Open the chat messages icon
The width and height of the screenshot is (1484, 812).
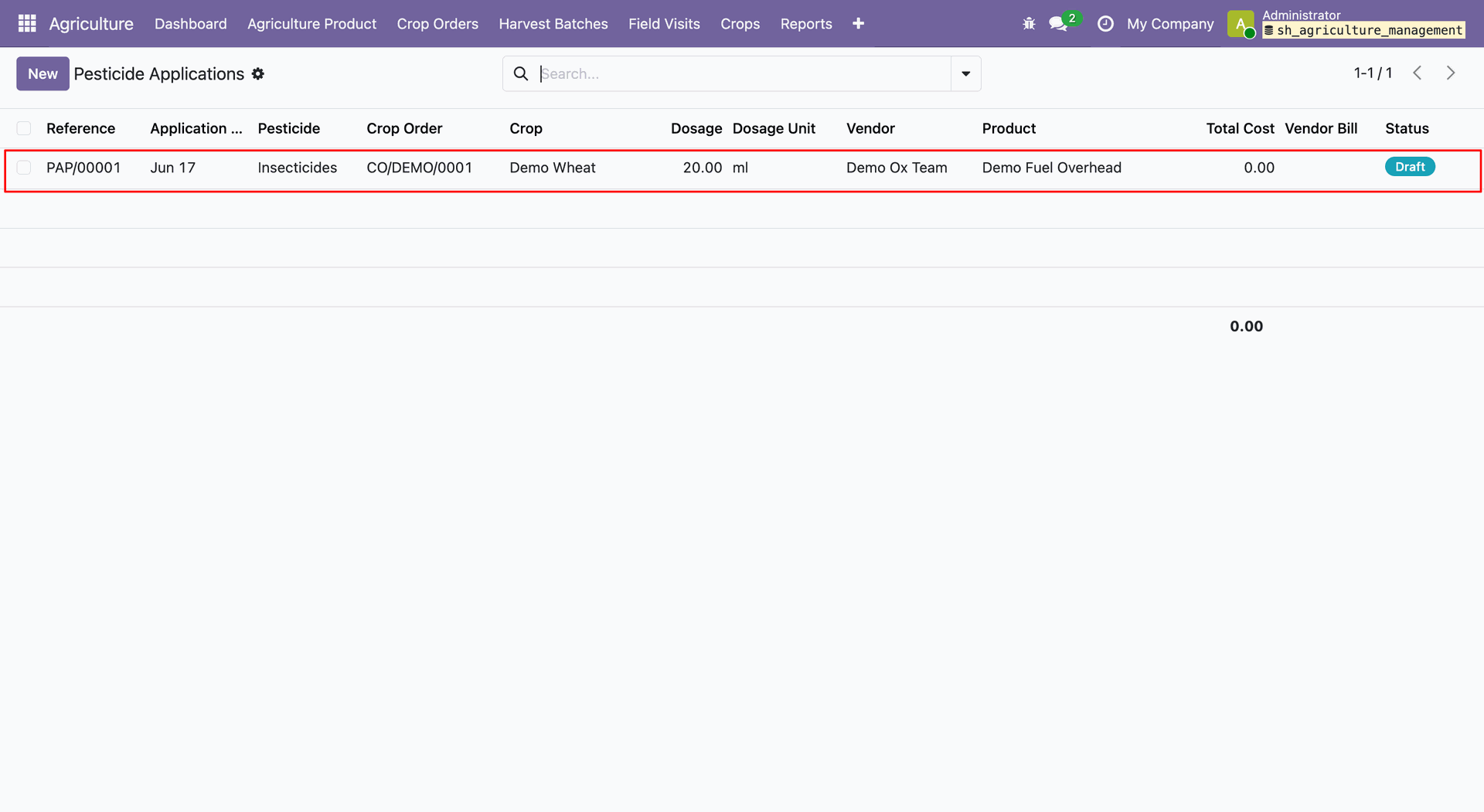click(x=1058, y=24)
